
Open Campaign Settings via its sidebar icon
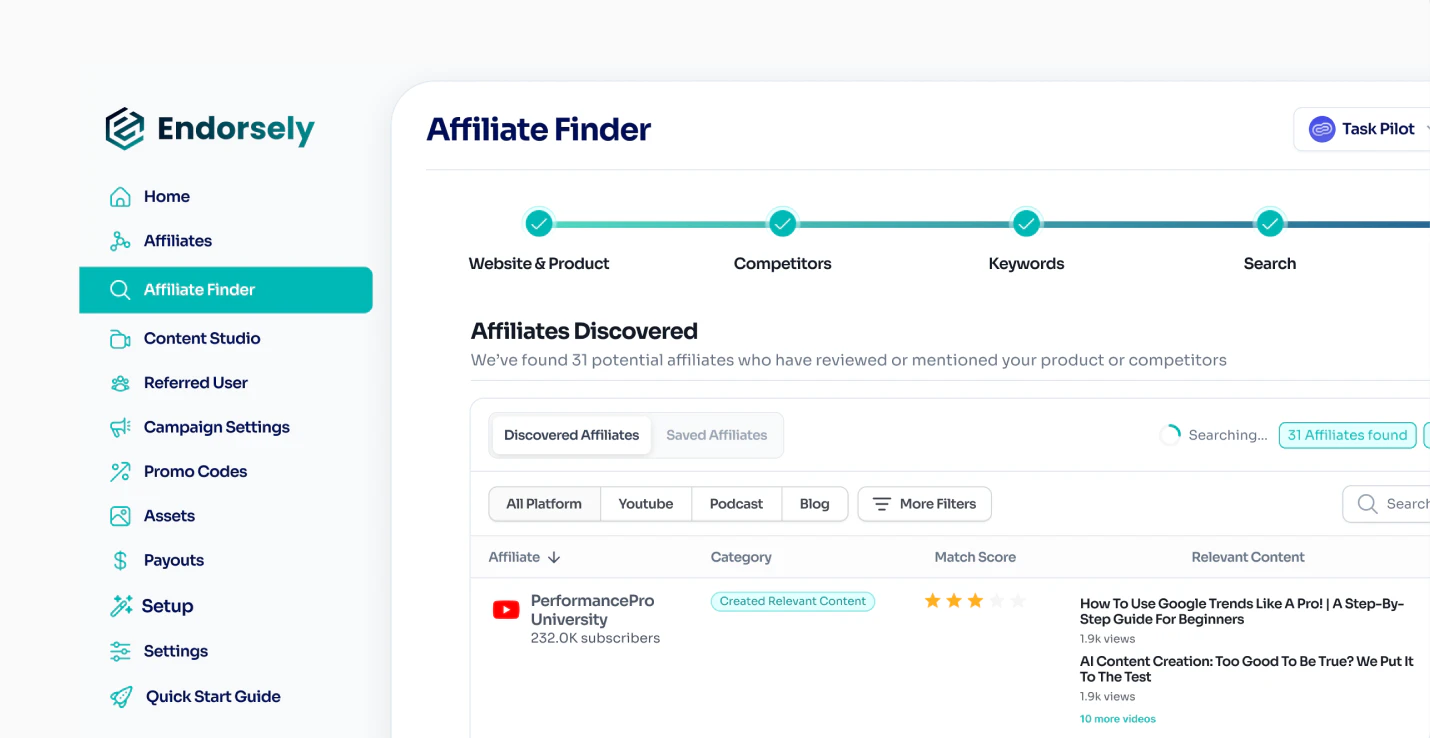coord(119,427)
